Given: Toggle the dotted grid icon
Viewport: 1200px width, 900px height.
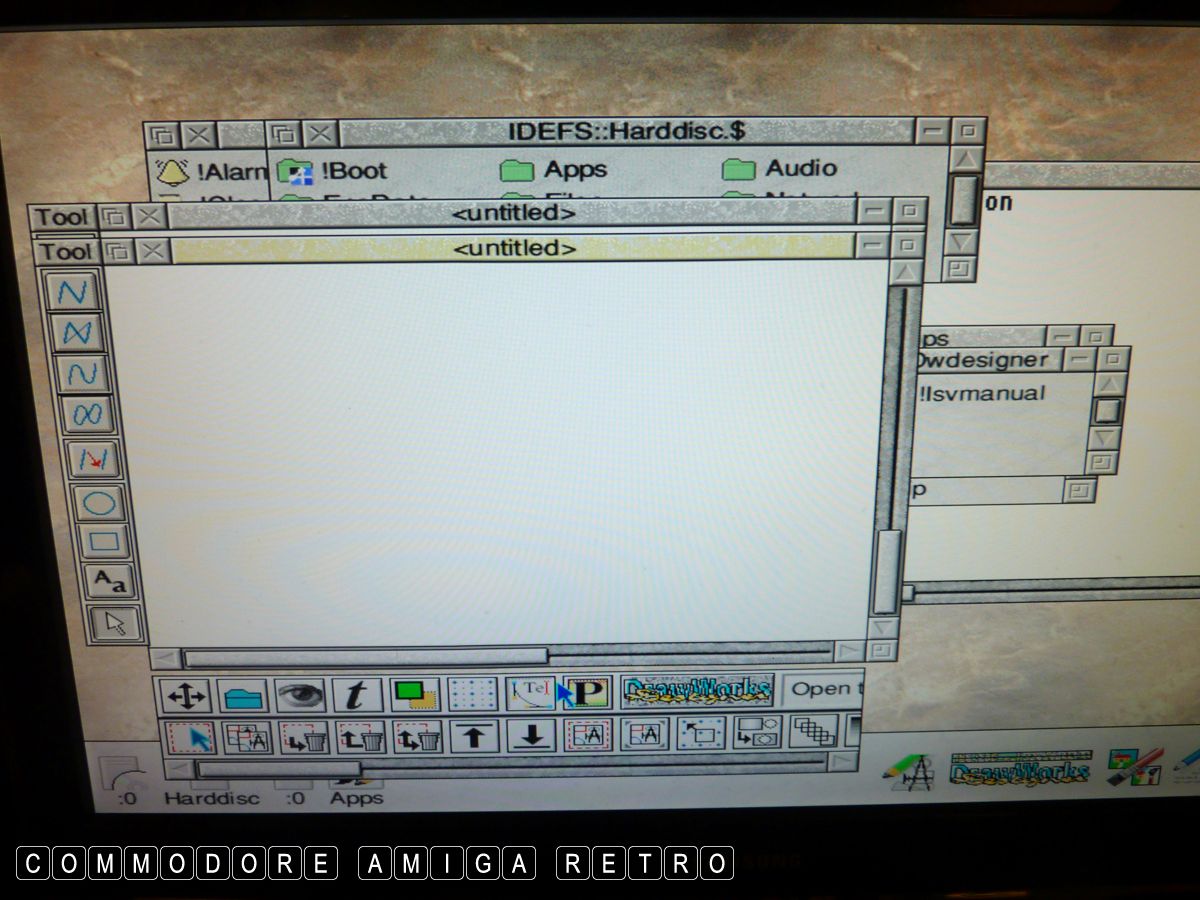Looking at the screenshot, I should (472, 693).
